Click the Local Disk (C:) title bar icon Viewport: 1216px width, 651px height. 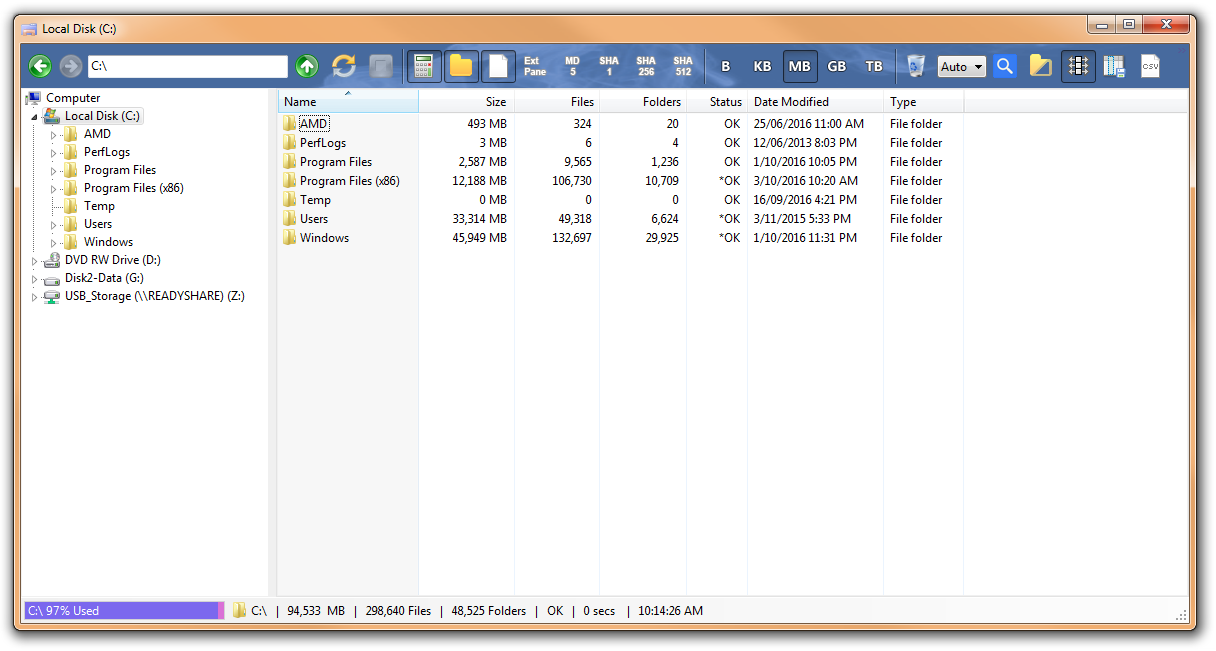[x=30, y=29]
